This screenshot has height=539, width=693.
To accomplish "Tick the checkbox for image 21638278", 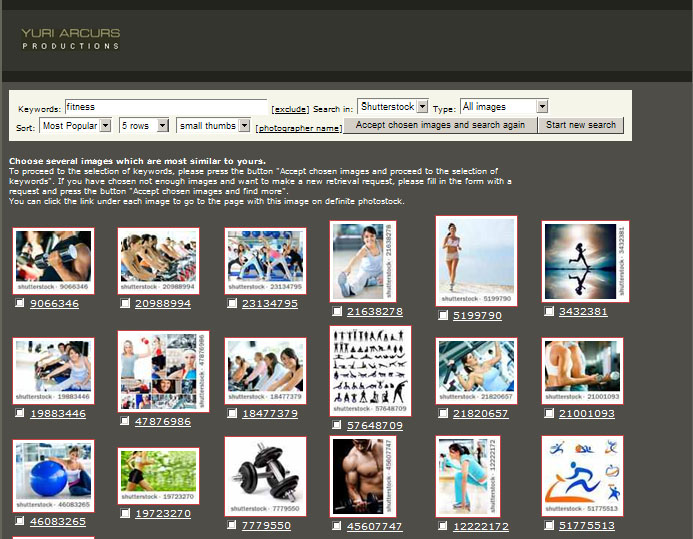I will 338,312.
